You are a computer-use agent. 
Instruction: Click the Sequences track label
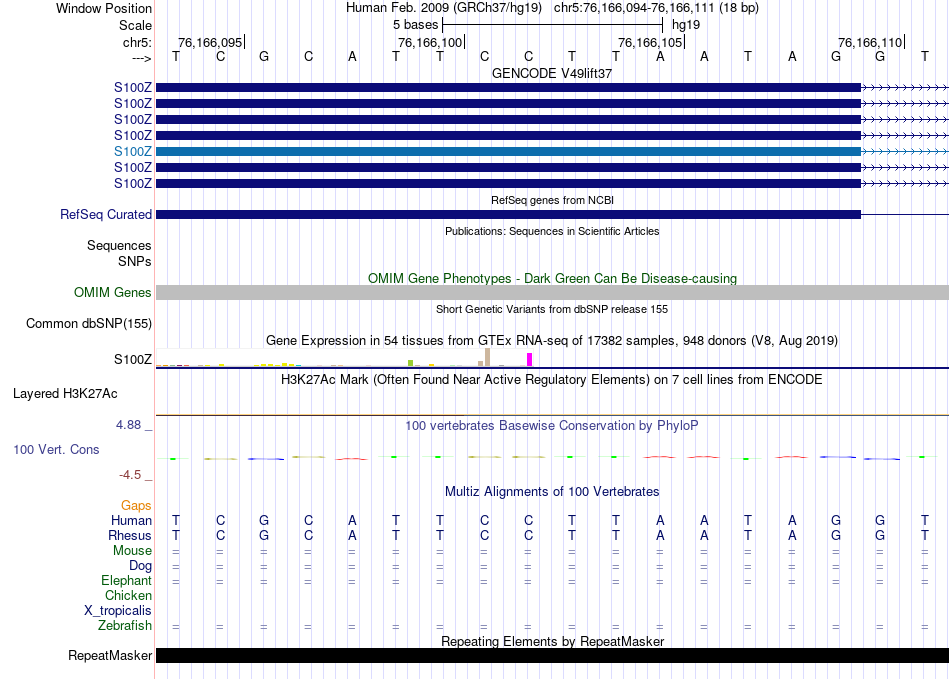pos(119,245)
